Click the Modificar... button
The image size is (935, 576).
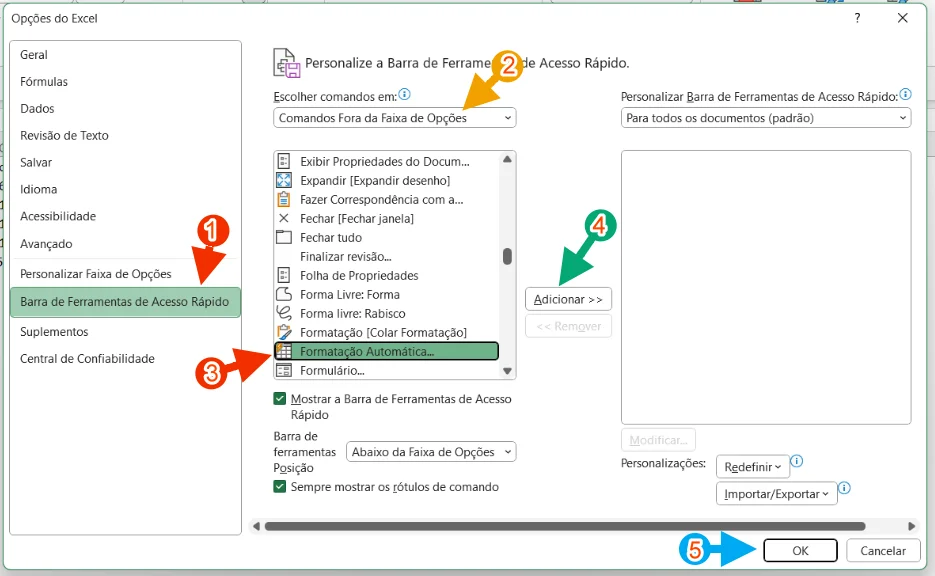click(x=658, y=440)
